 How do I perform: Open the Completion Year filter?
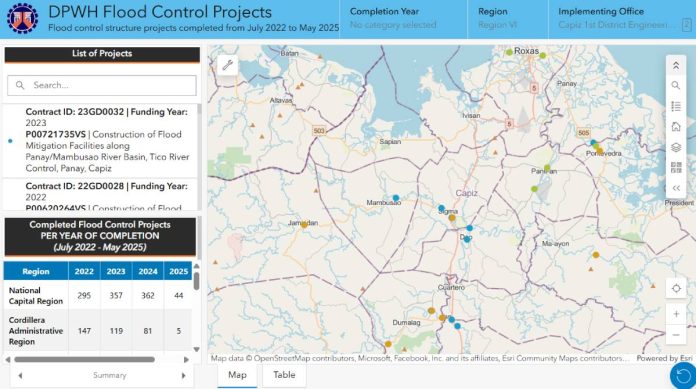tap(403, 19)
